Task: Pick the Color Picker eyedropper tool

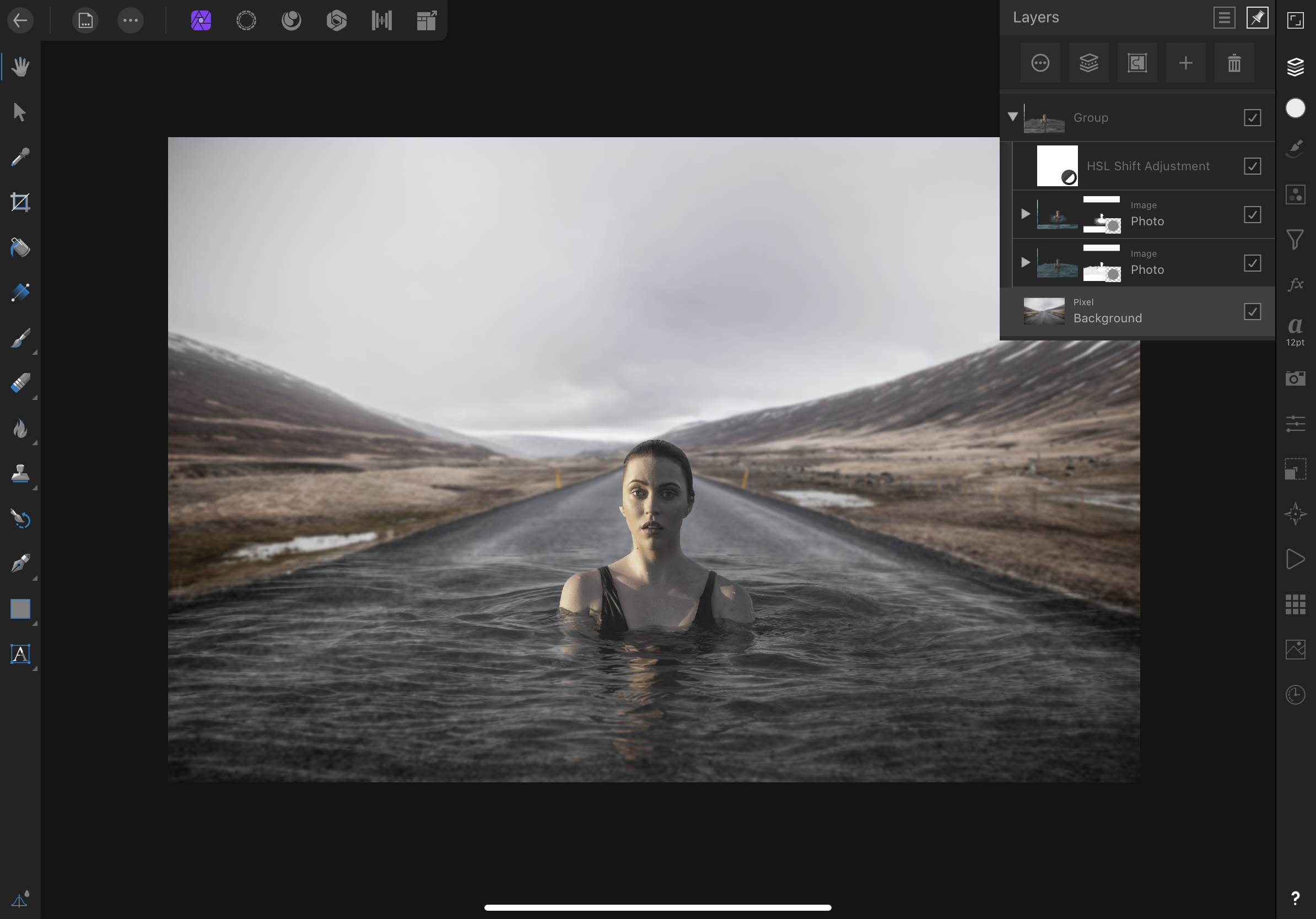Action: (20, 157)
